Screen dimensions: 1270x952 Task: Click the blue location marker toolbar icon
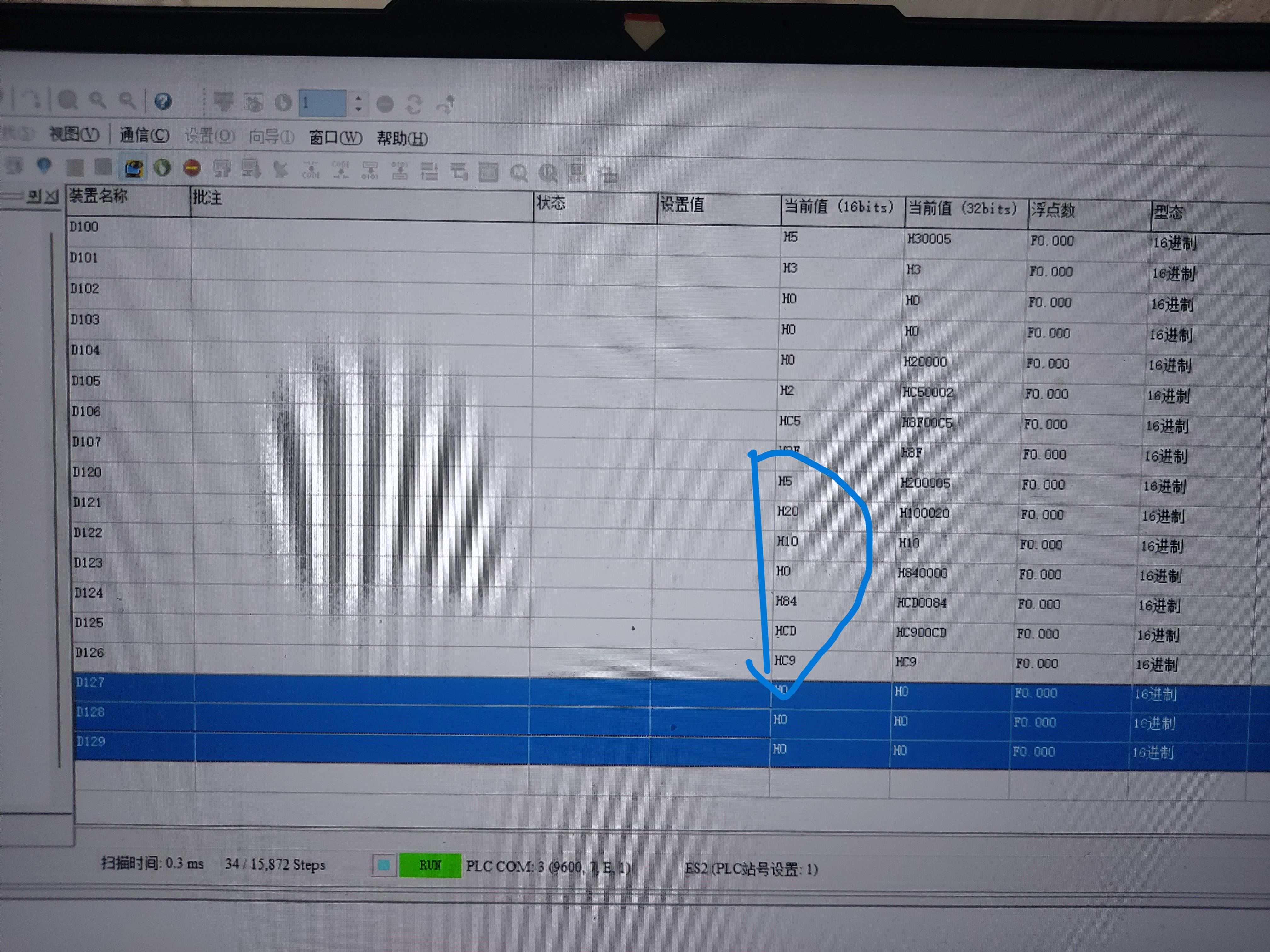point(44,166)
